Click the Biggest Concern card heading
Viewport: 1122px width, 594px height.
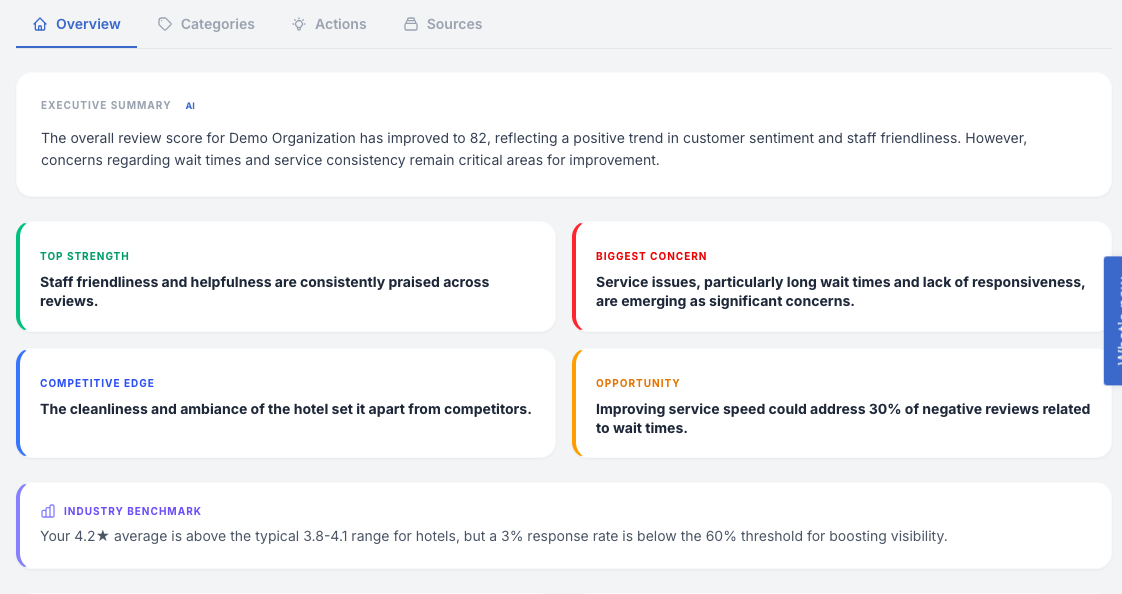[651, 257]
